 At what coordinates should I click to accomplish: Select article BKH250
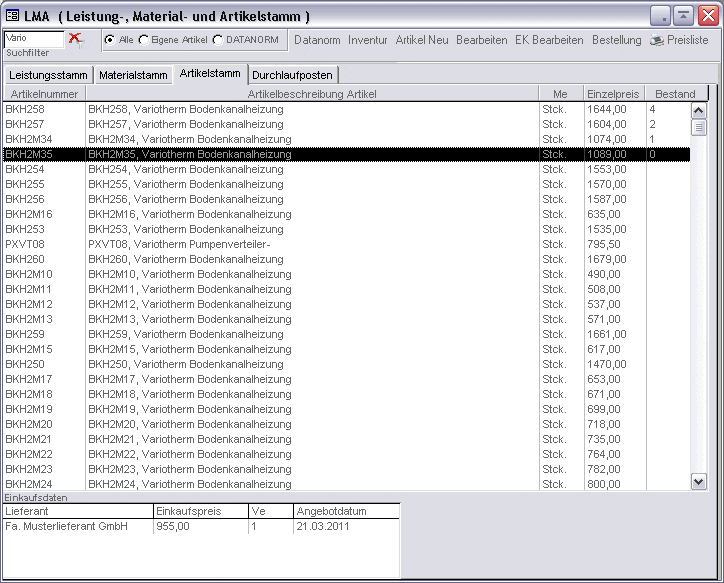tap(347, 364)
